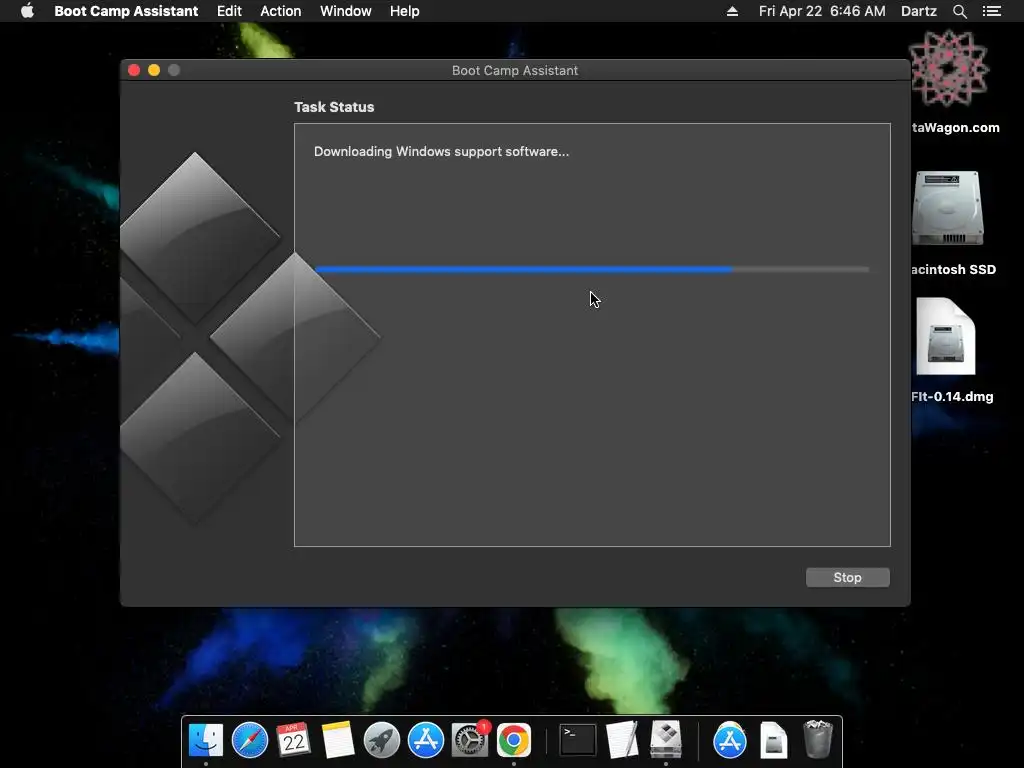
Task: Click the Boot Camp Assistant Dock icon
Action: coord(665,740)
